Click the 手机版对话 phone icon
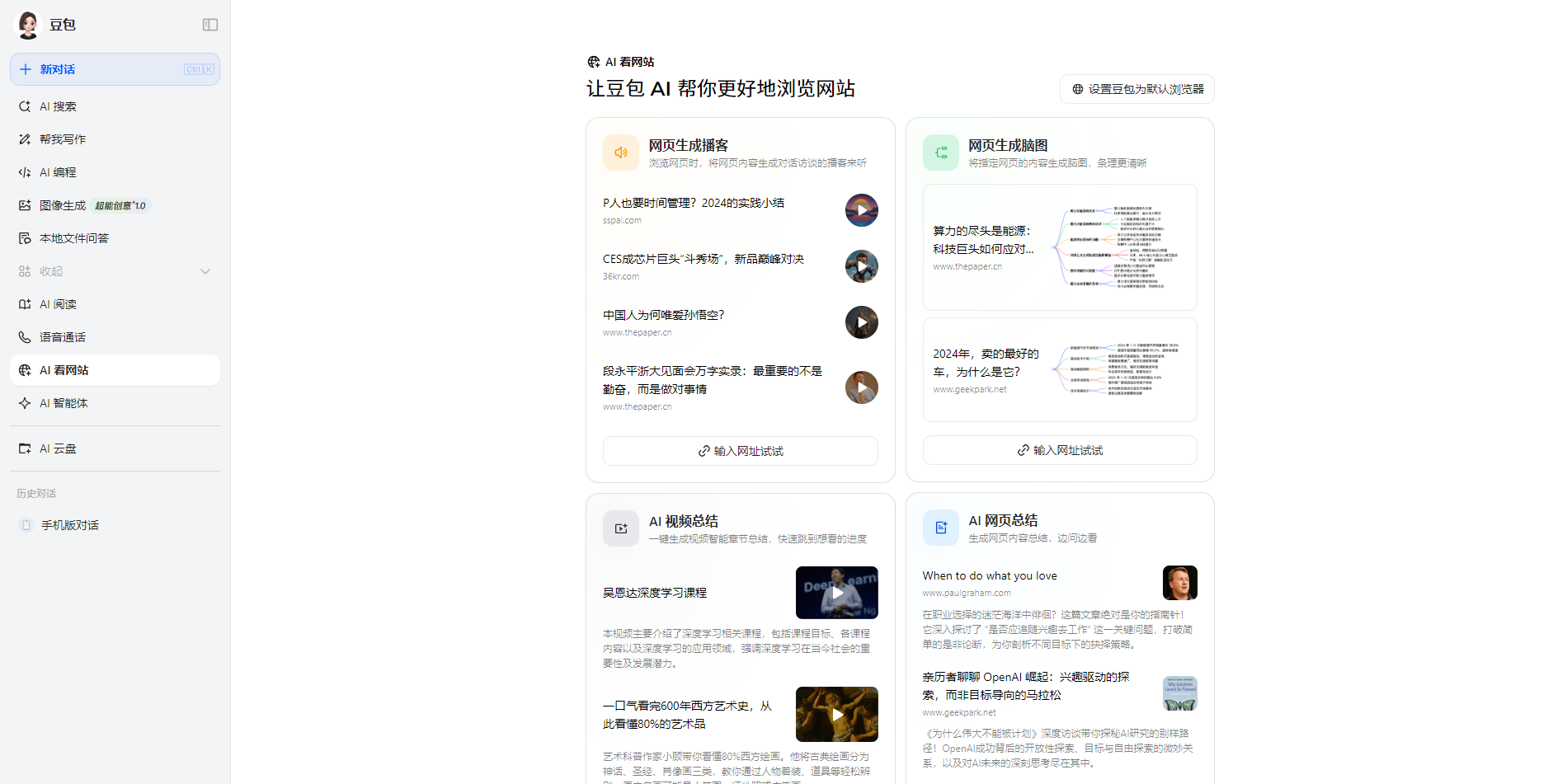This screenshot has height=784, width=1567. [x=26, y=525]
